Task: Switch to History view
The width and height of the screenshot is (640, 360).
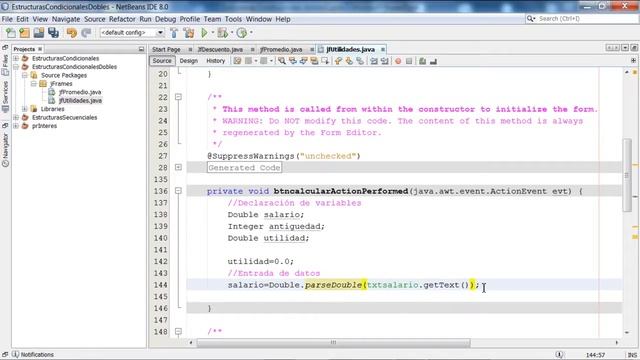Action: [216, 61]
